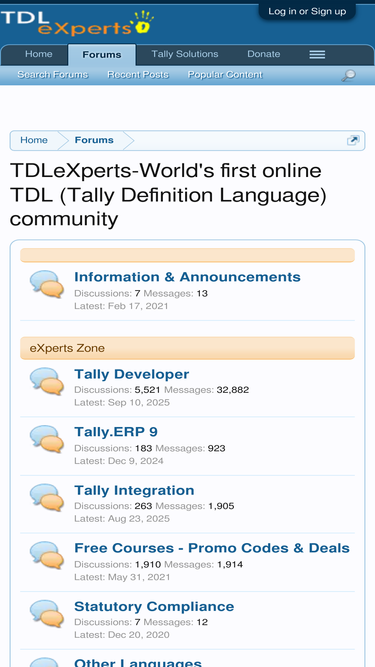The width and height of the screenshot is (375, 667).
Task: Open Popular Content sub-navigation item
Action: click(x=225, y=75)
